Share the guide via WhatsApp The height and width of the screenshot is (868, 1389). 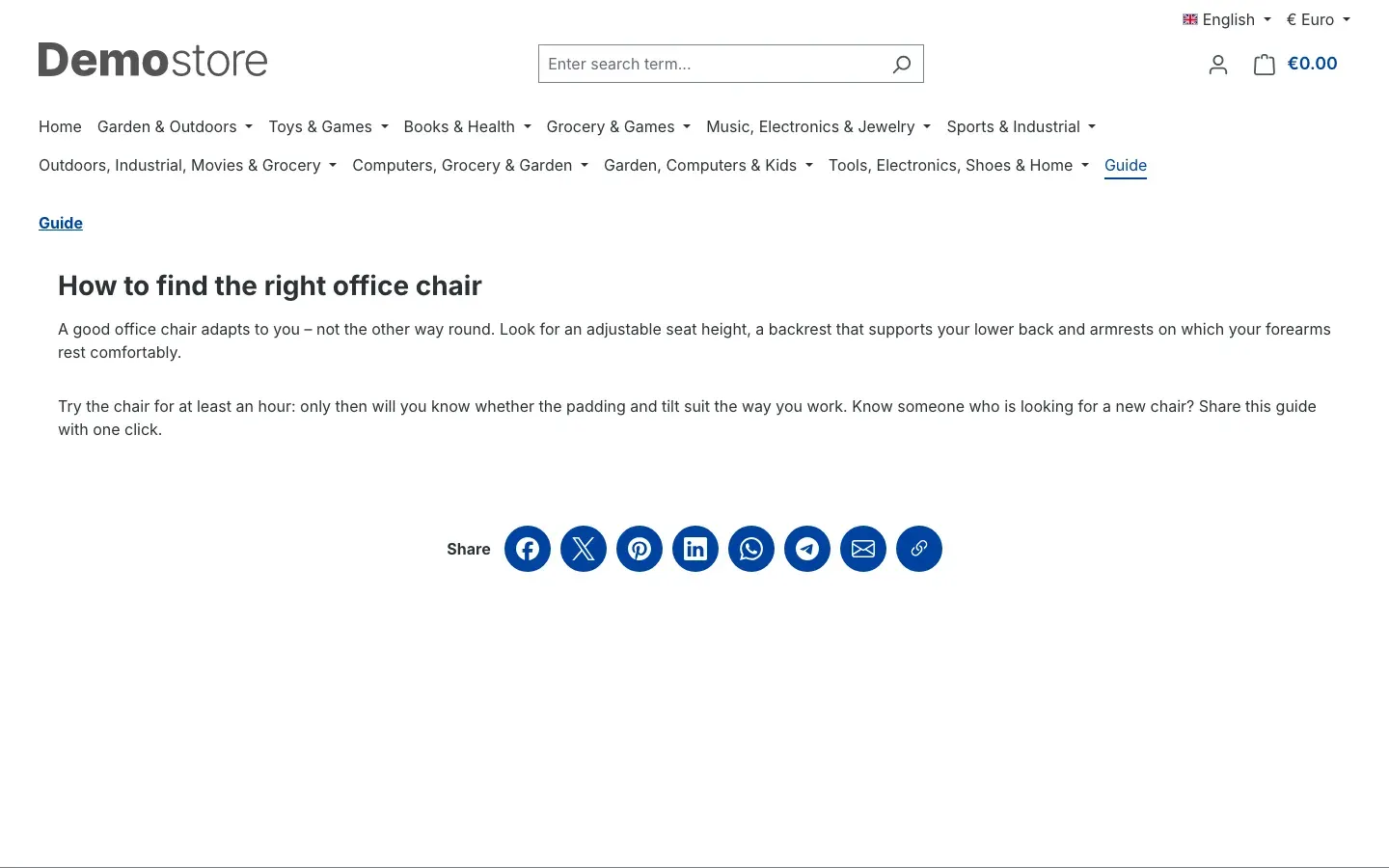pyautogui.click(x=751, y=549)
